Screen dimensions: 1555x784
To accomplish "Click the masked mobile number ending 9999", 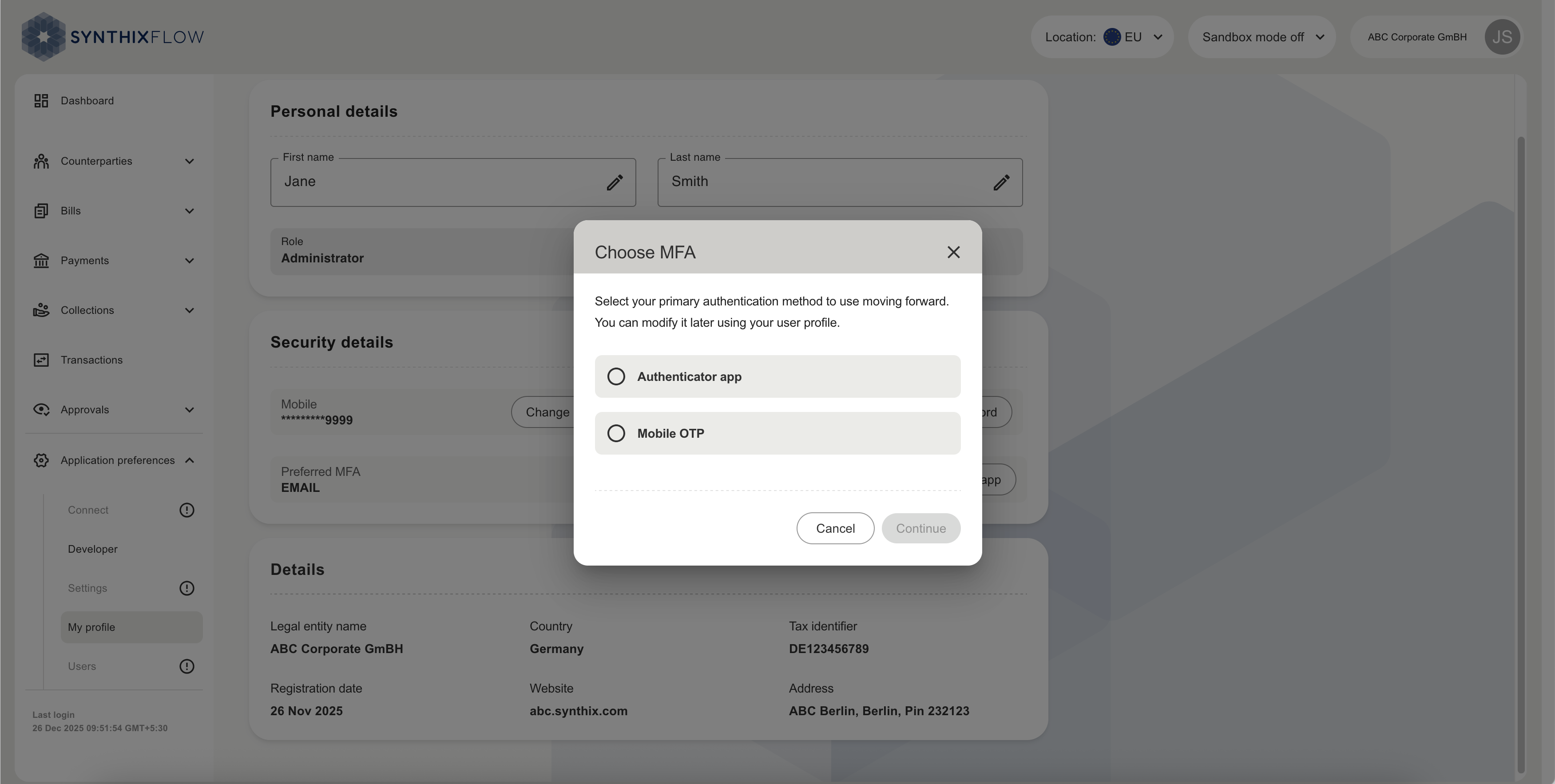I will point(316,420).
